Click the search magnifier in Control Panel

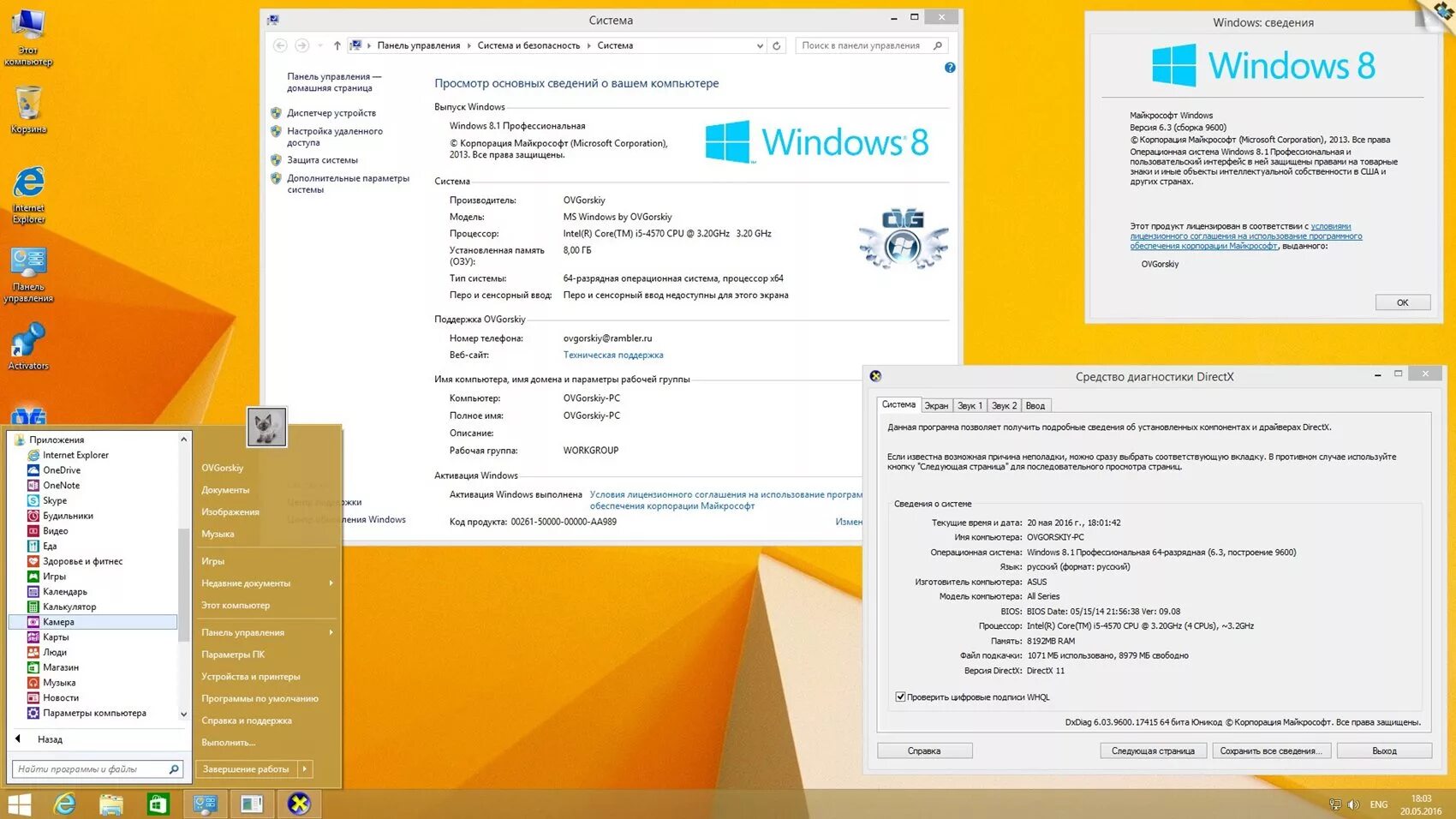(x=938, y=45)
